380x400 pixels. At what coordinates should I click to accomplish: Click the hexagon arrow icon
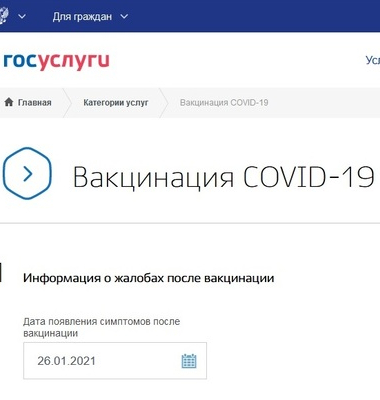tap(27, 173)
